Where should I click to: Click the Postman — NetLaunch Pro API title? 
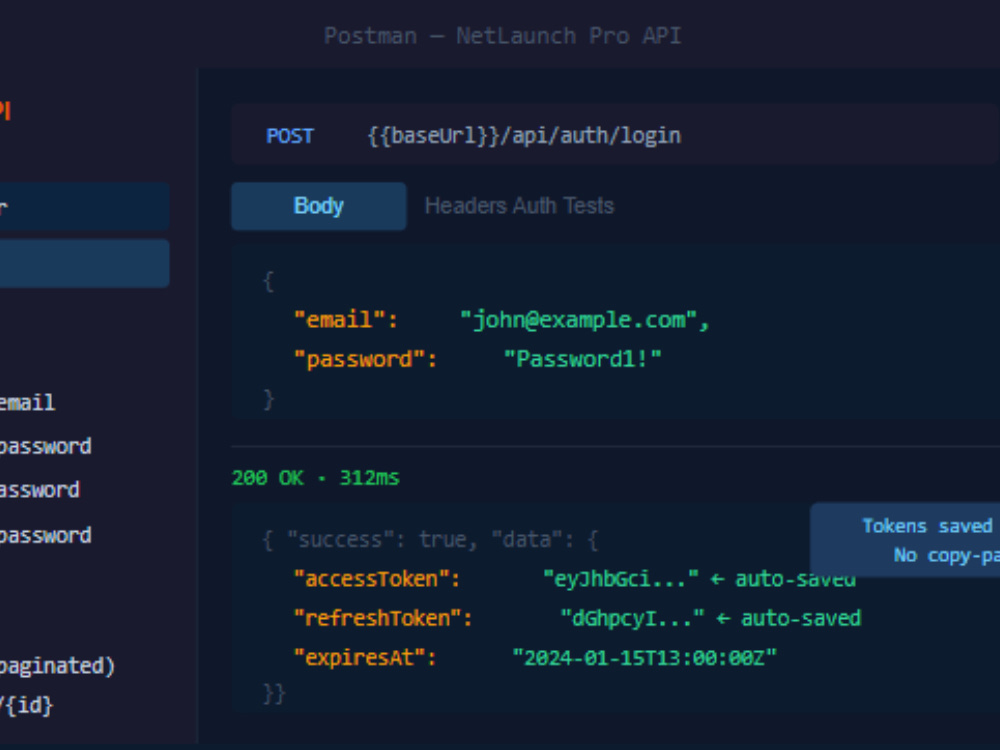click(x=503, y=36)
